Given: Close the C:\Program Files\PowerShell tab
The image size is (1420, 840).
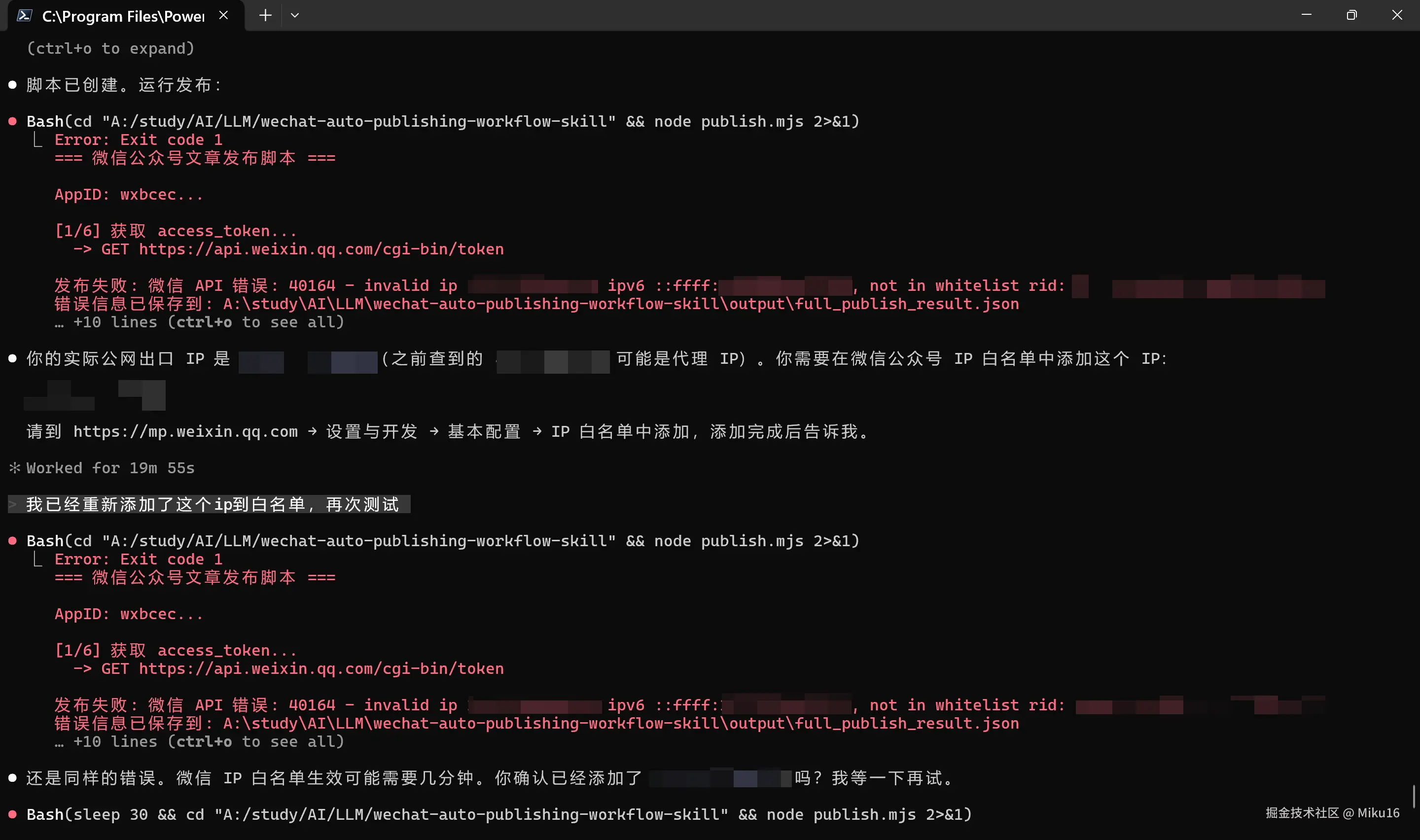Looking at the screenshot, I should point(223,15).
